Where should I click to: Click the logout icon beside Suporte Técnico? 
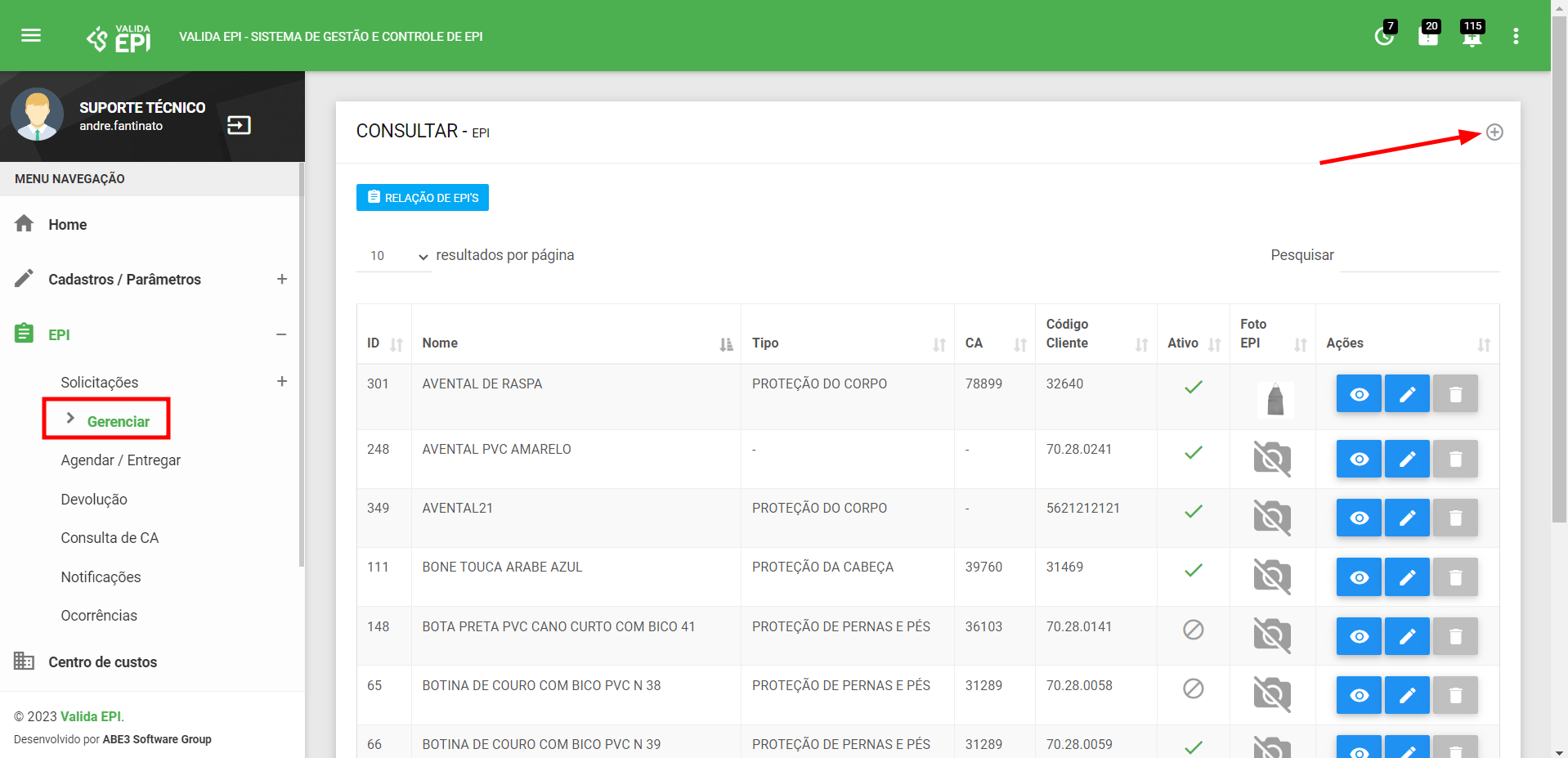239,125
